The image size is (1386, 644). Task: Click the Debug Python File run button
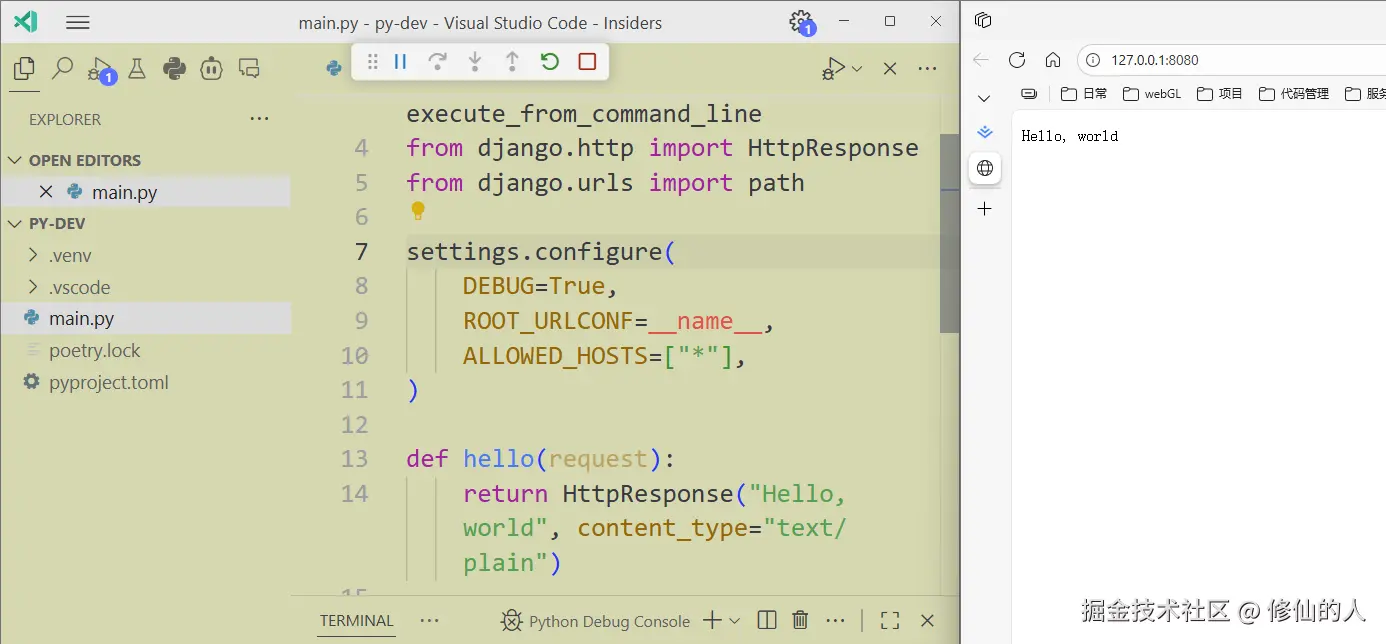(x=833, y=68)
